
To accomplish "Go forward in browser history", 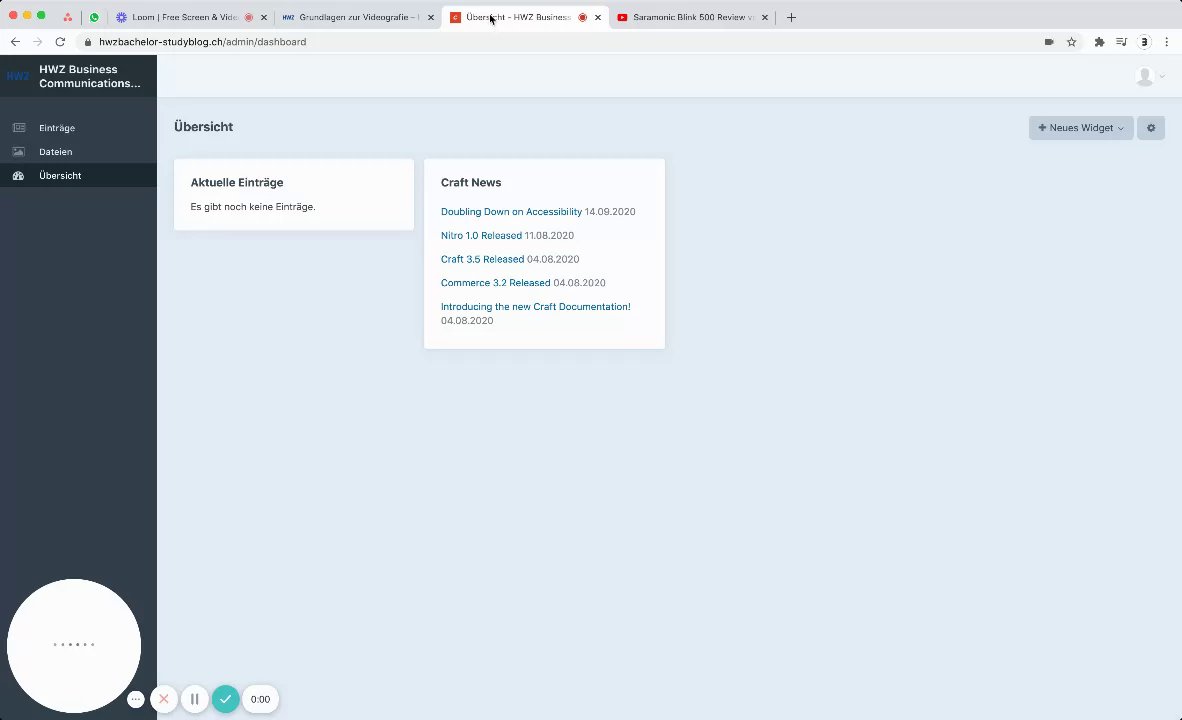I will pyautogui.click(x=38, y=42).
